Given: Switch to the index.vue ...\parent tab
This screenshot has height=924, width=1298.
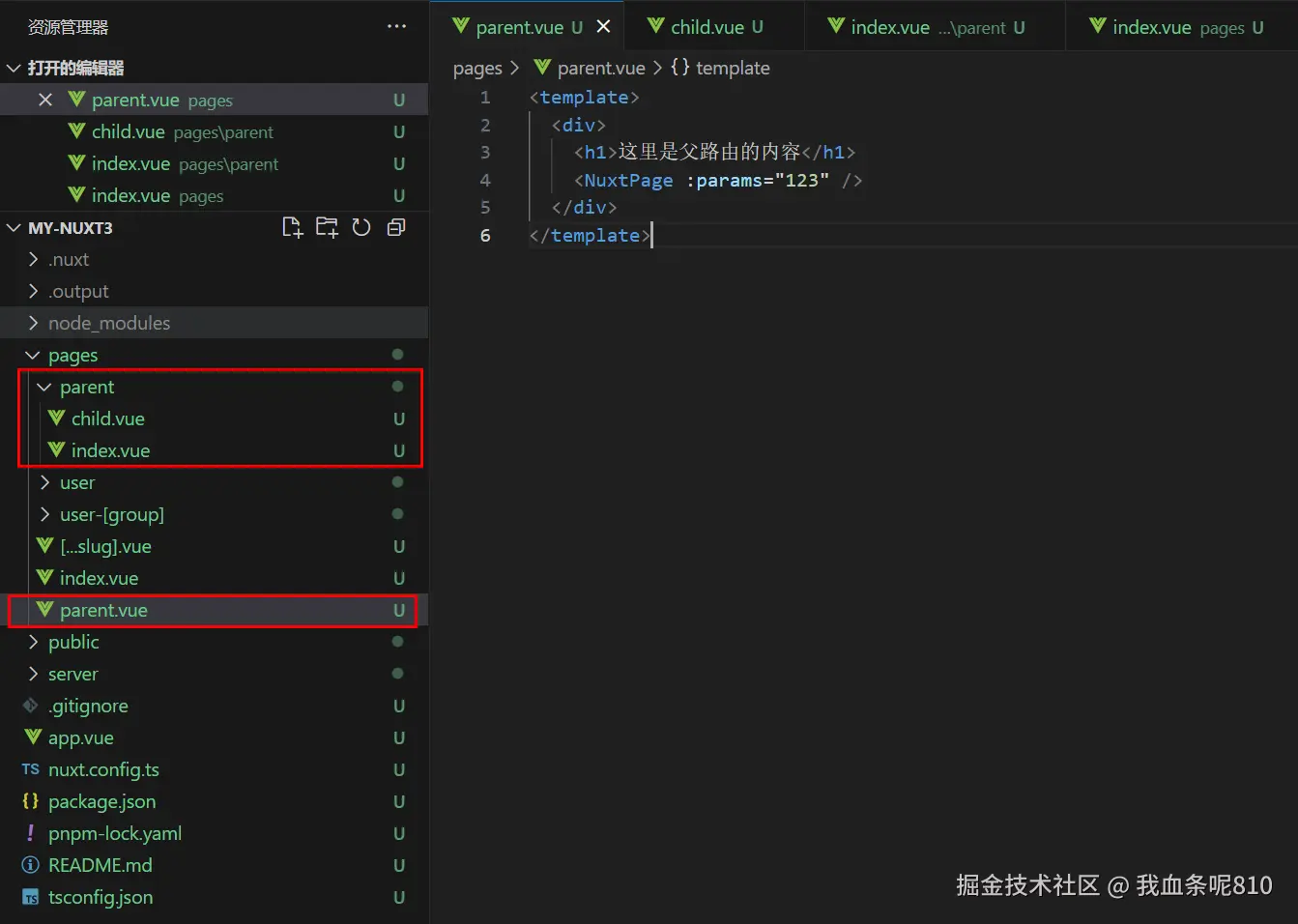Looking at the screenshot, I should (935, 26).
